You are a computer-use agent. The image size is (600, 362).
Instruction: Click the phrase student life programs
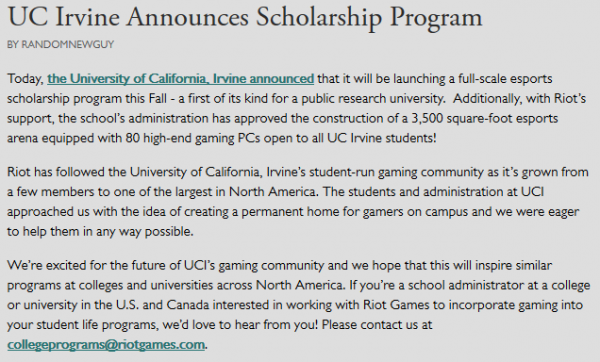[x=95, y=325]
